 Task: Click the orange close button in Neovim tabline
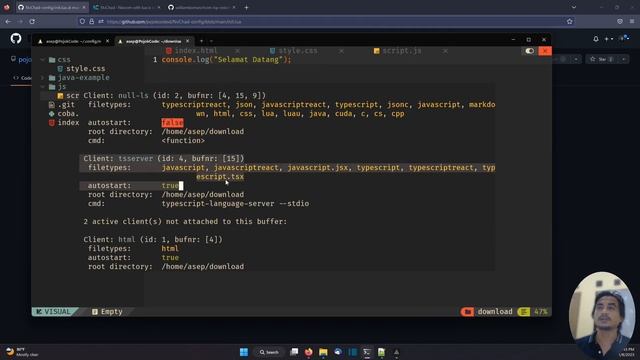click(x=545, y=51)
